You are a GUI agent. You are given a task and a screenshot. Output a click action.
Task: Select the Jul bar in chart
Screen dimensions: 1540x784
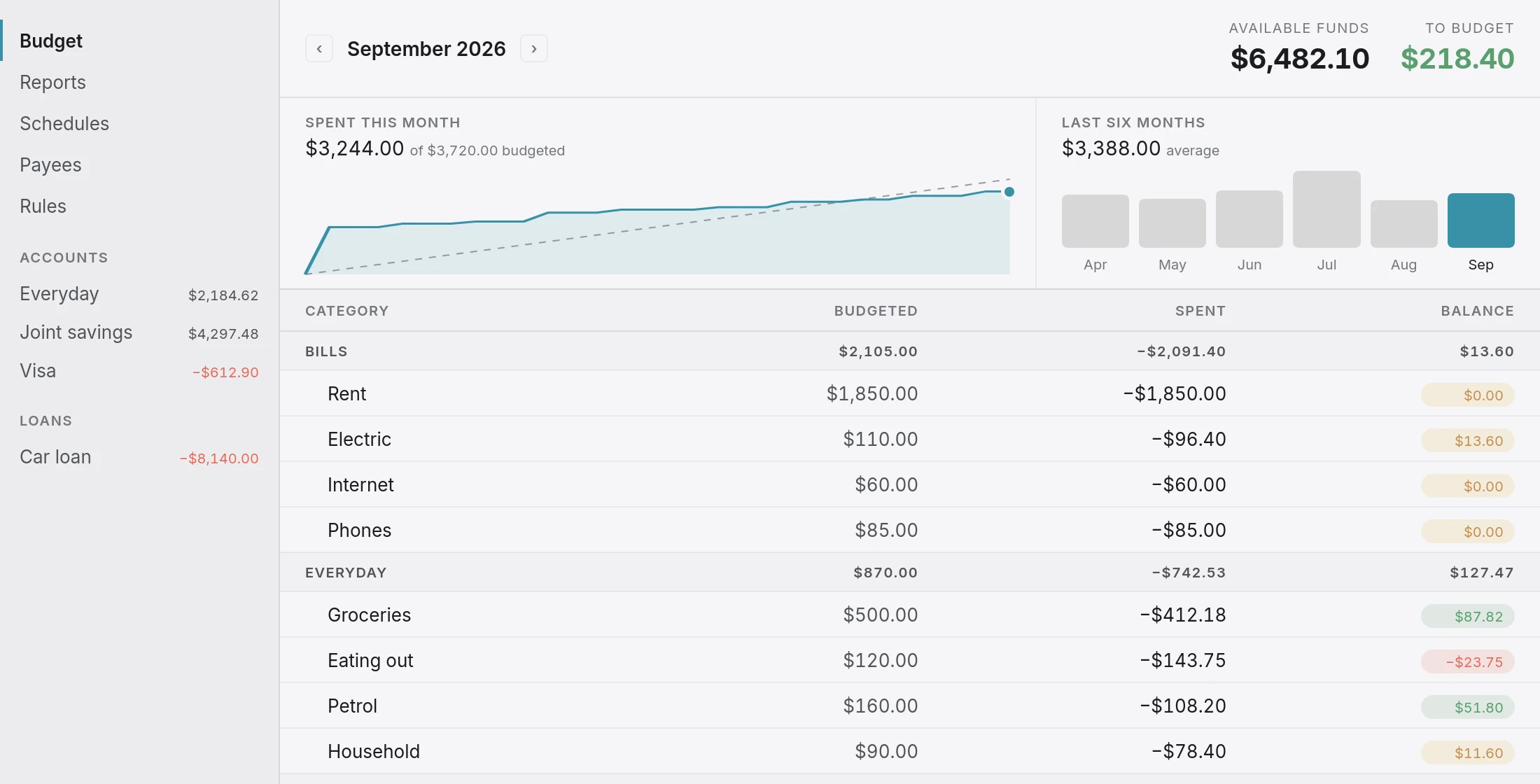[x=1326, y=209]
